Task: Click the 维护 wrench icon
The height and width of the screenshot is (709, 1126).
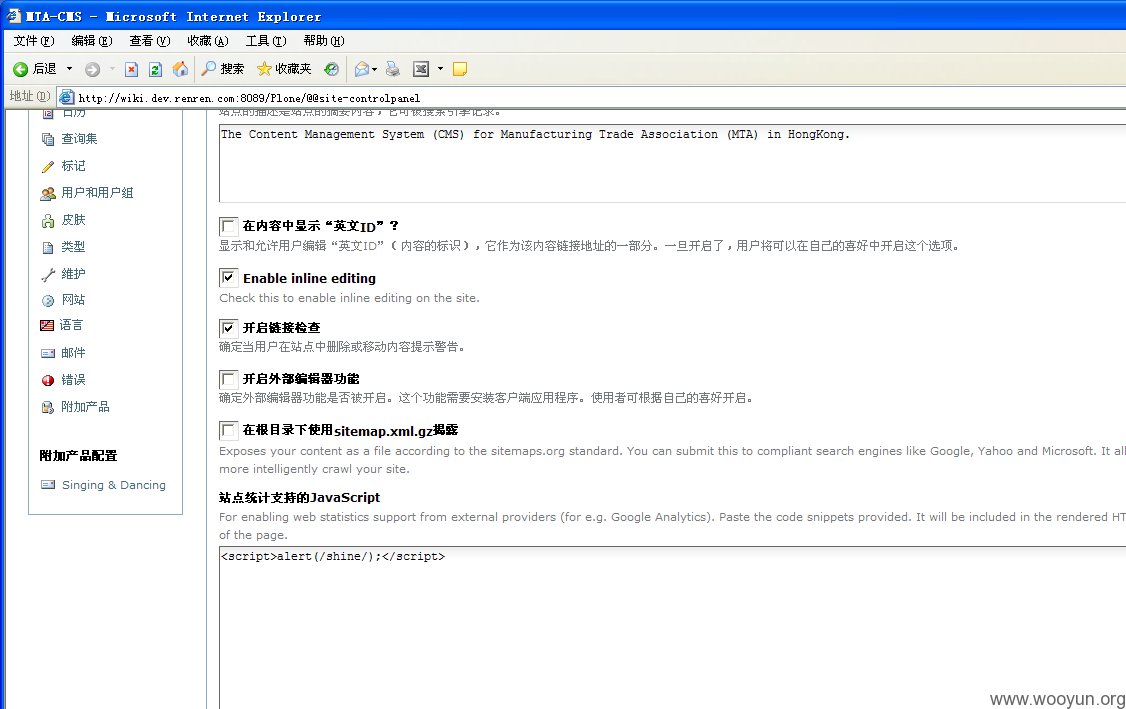Action: [x=47, y=274]
